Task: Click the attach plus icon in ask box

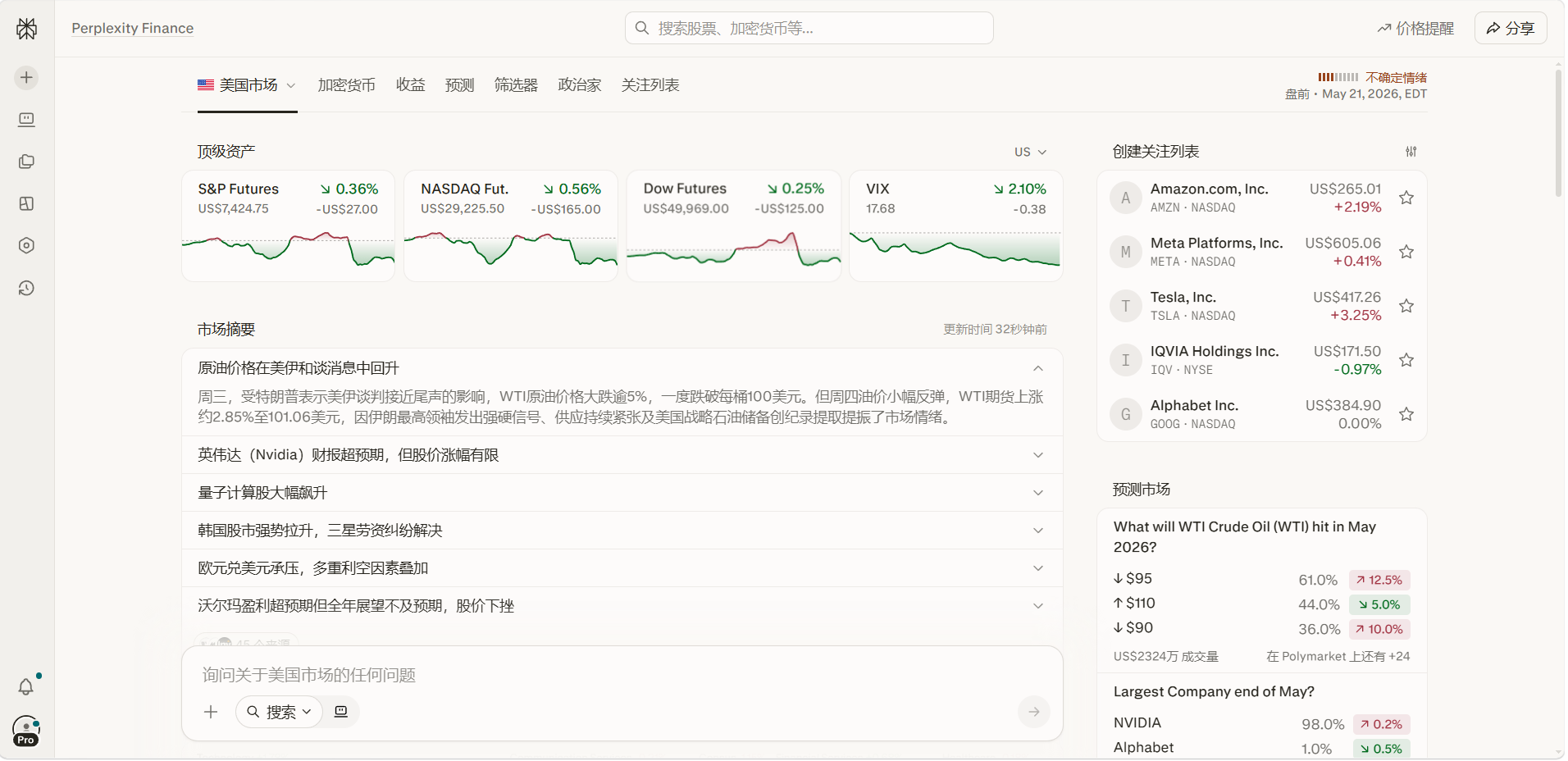Action: point(211,712)
